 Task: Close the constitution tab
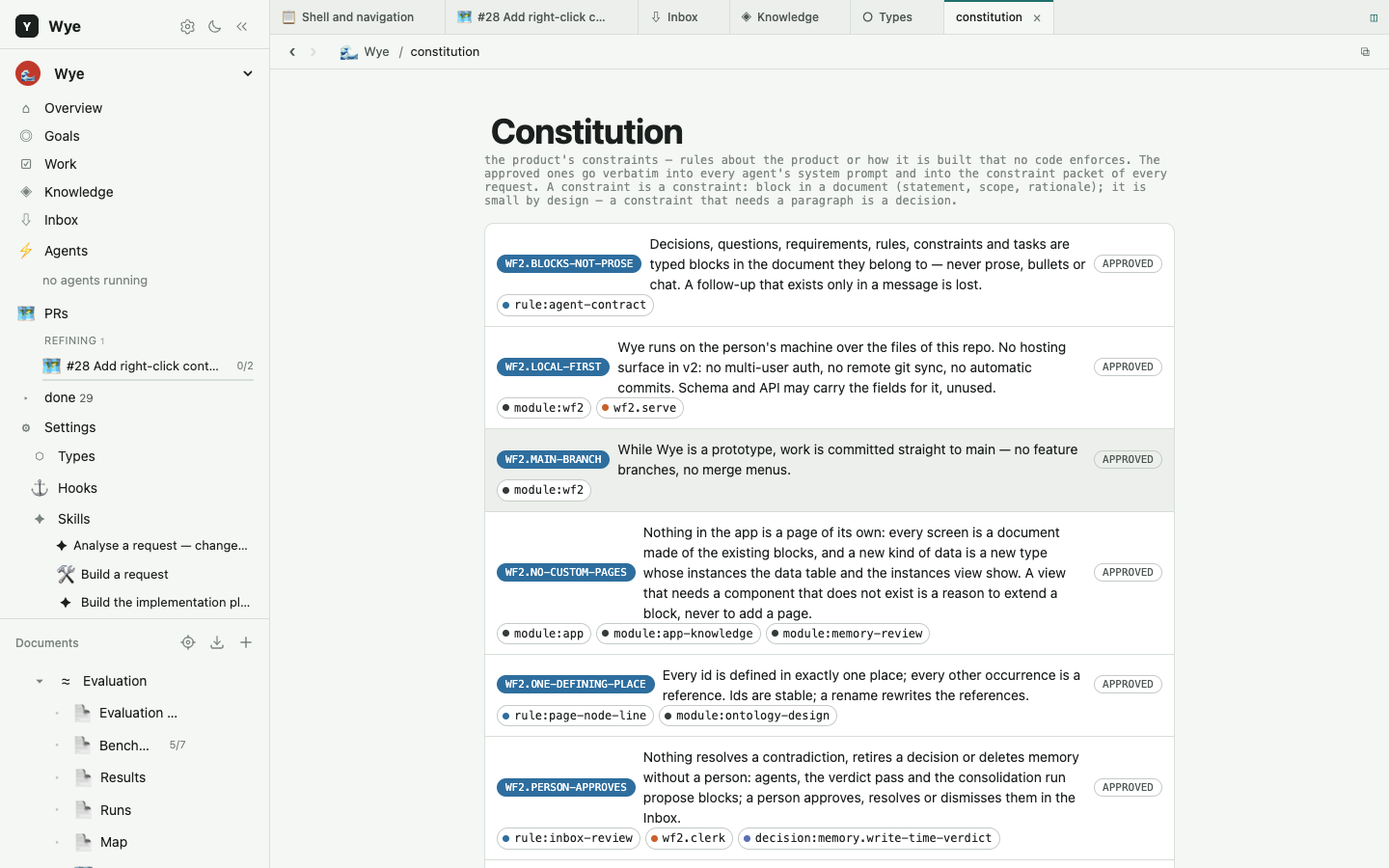click(x=1037, y=17)
